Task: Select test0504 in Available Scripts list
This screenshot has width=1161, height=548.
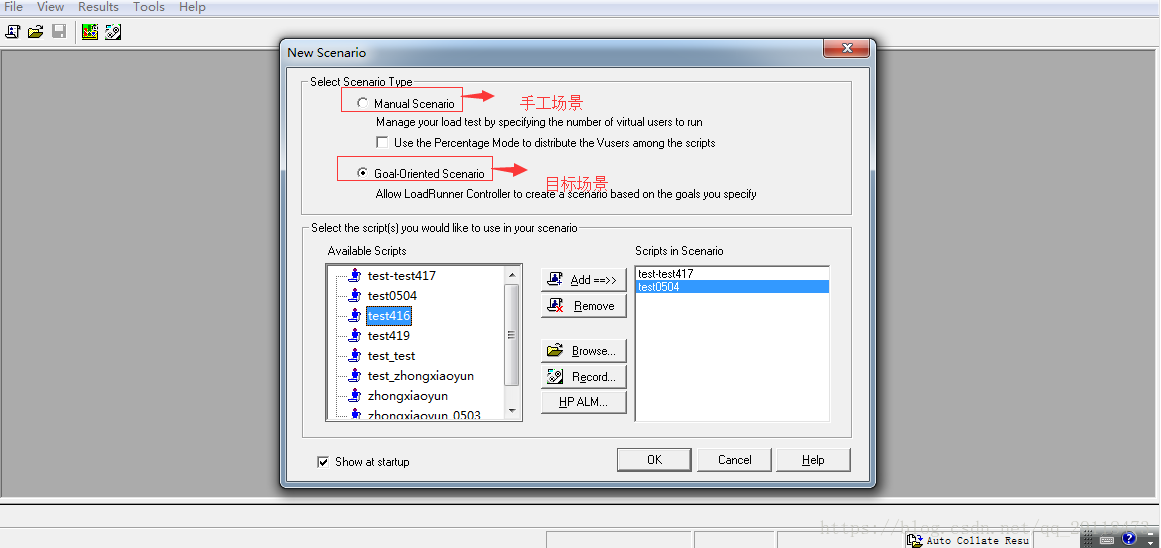Action: coord(392,295)
